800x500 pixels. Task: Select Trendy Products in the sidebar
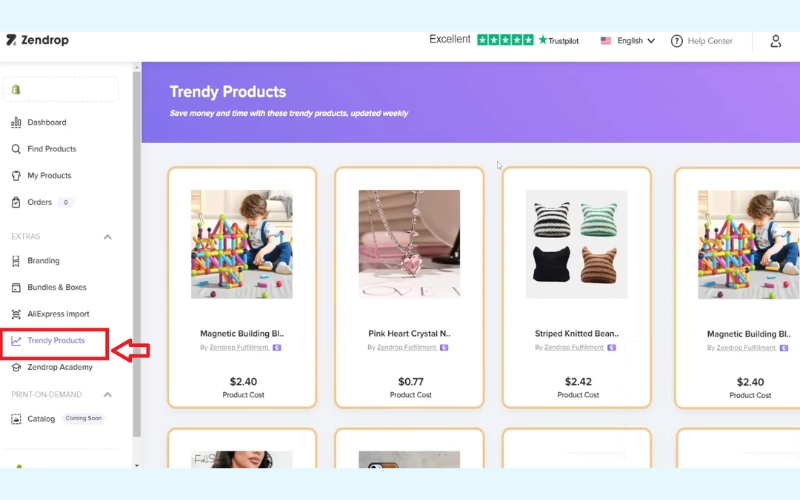pos(56,340)
